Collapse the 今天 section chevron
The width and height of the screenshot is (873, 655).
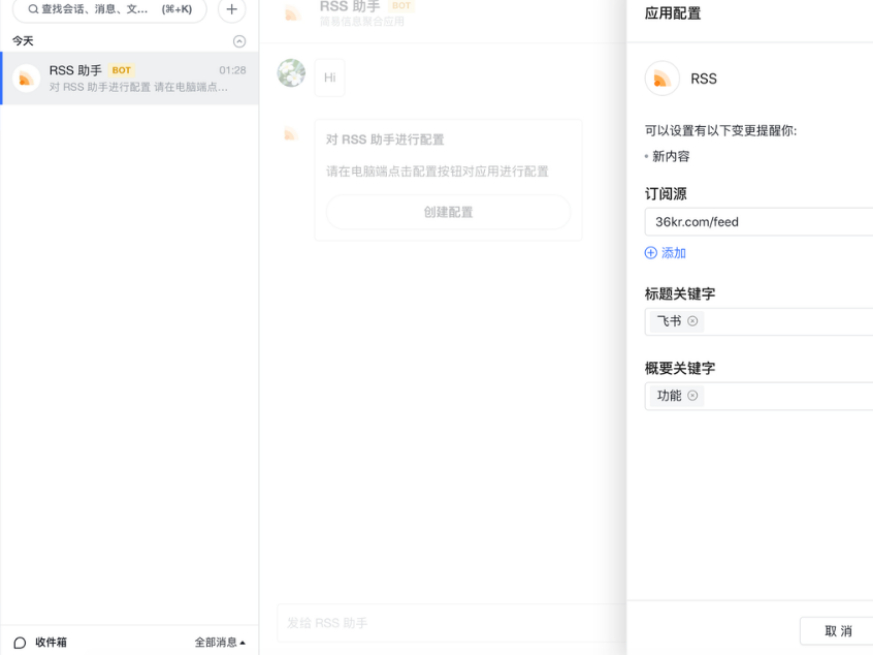(x=239, y=41)
